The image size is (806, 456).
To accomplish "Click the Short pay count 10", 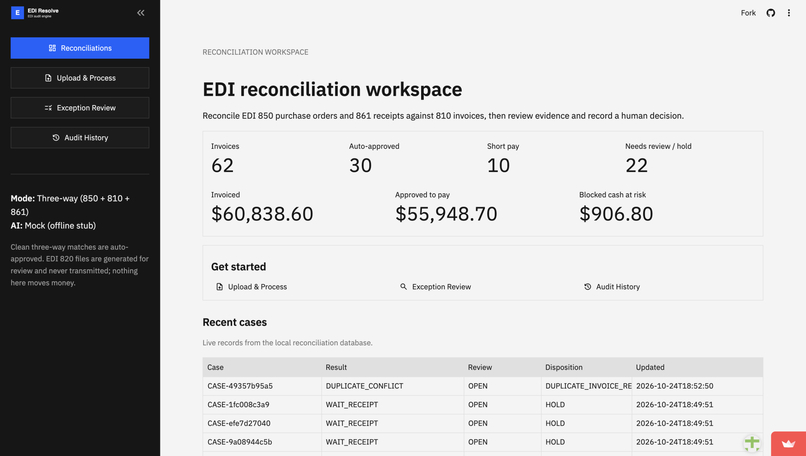I will (x=499, y=166).
